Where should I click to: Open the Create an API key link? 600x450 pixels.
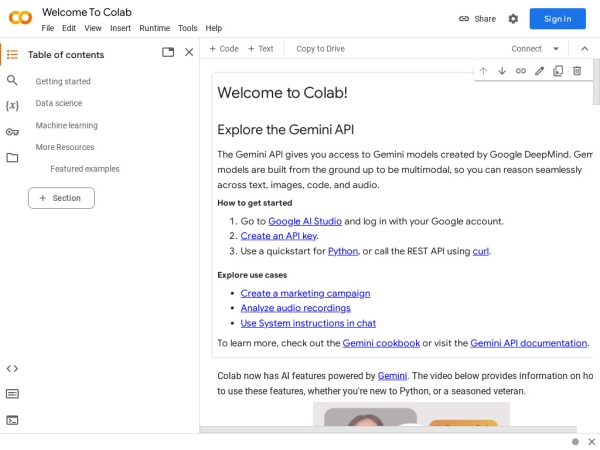[279, 236]
